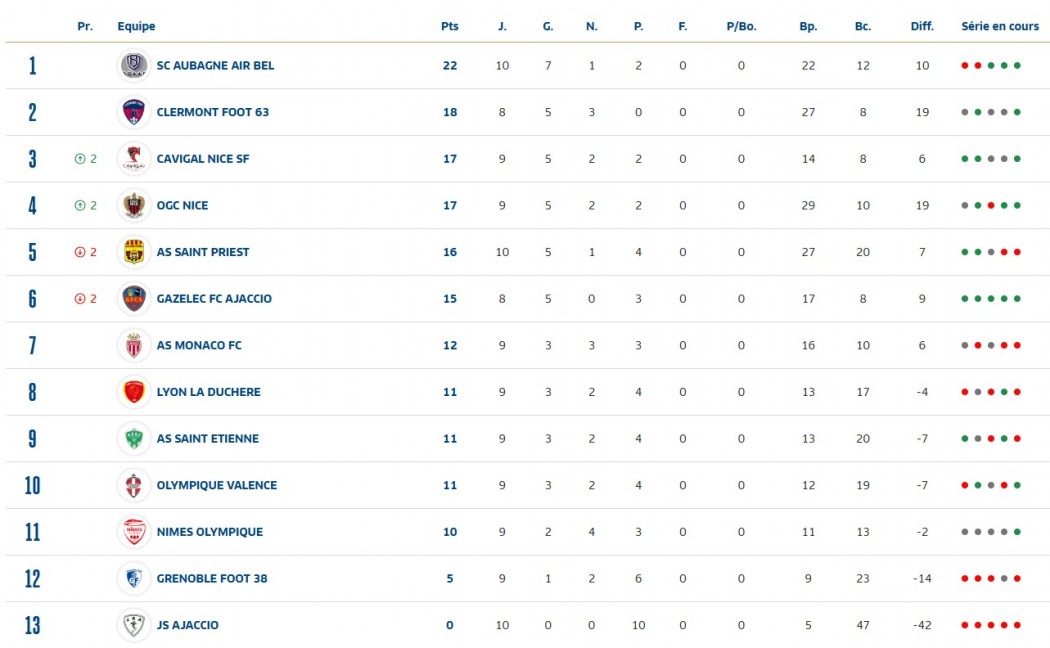Click the JS Ajaccio club badge
The height and width of the screenshot is (648, 1050).
[x=133, y=626]
